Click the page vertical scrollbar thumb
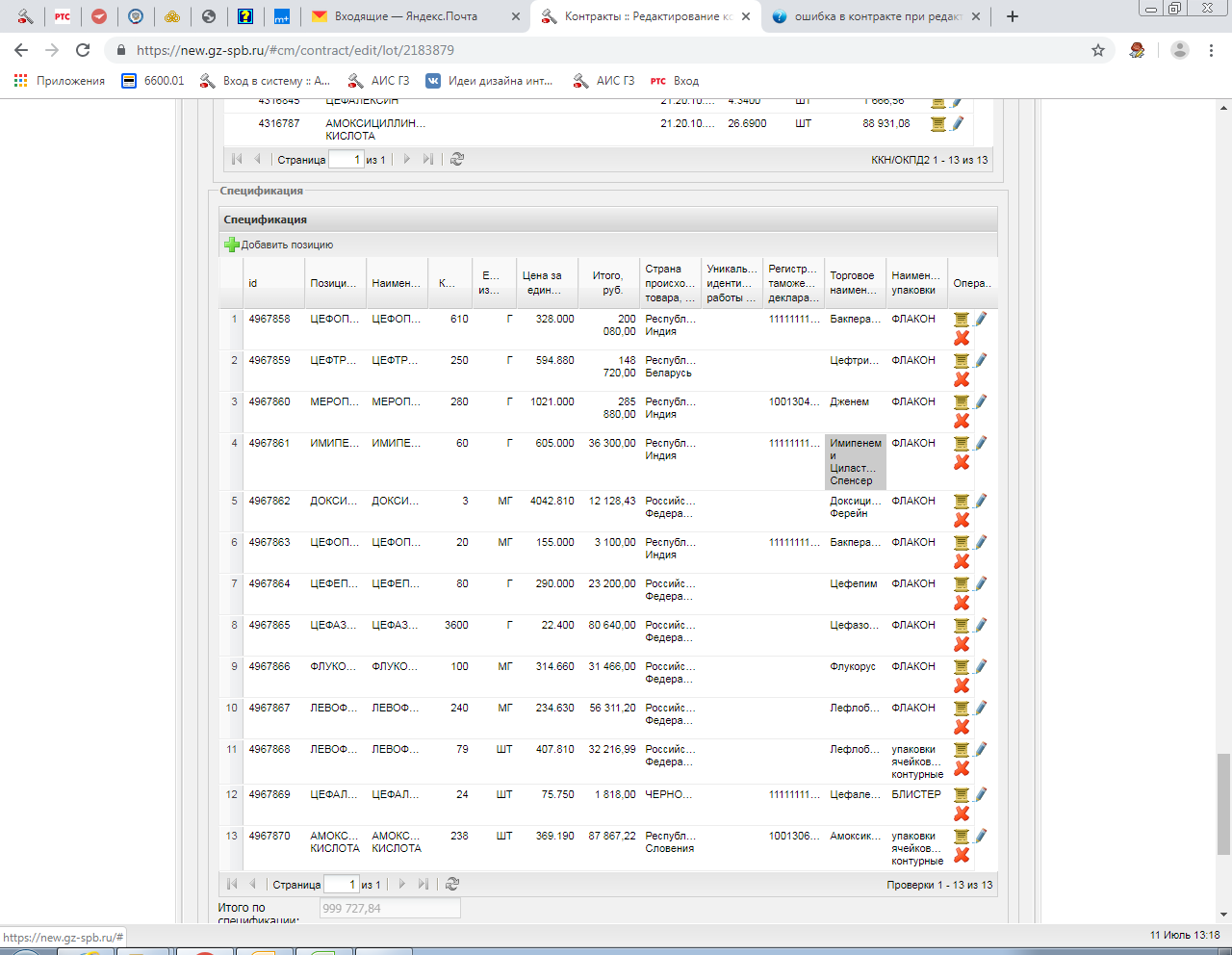1232x955 pixels. (x=1223, y=805)
